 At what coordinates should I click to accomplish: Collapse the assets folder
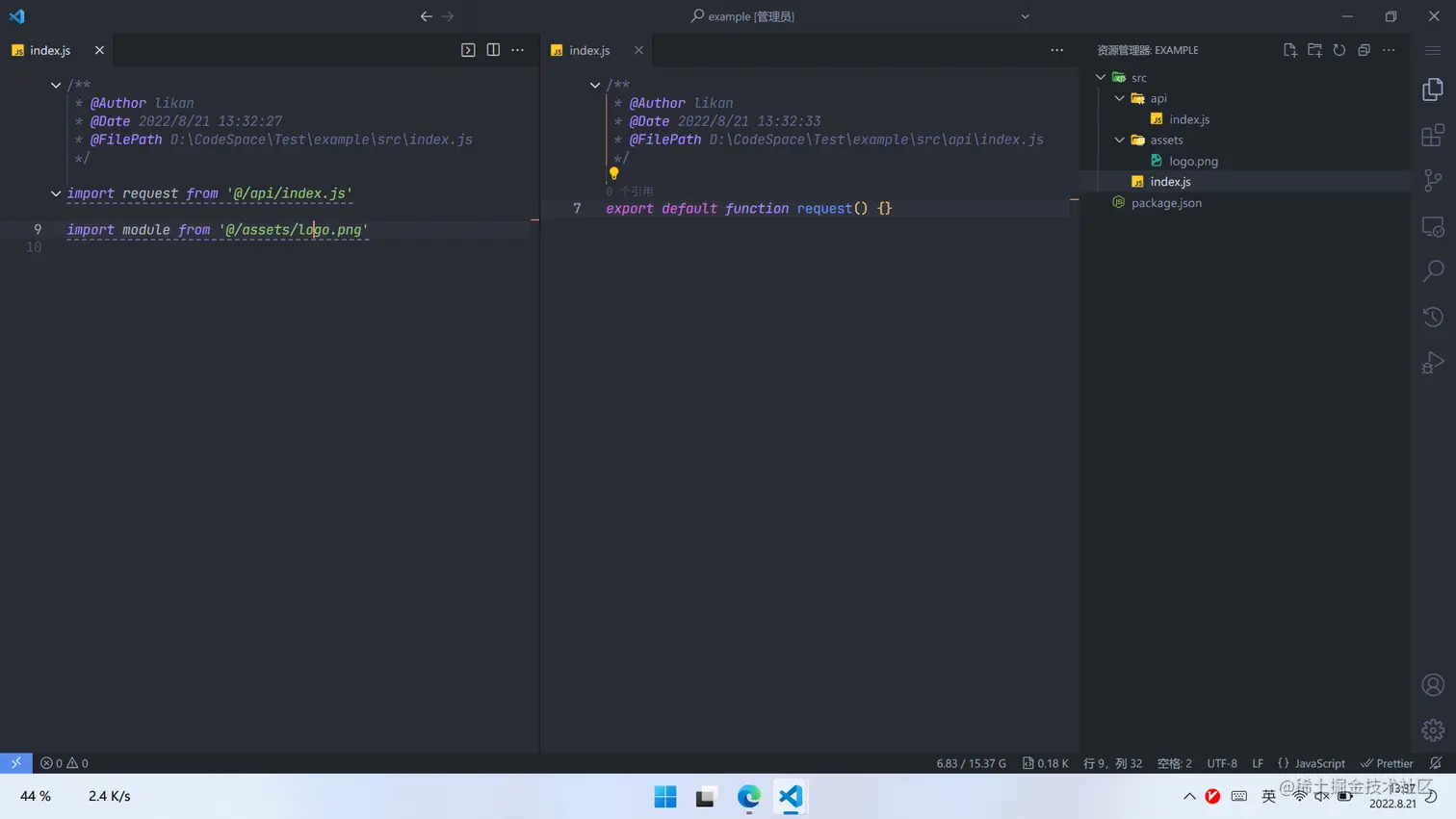point(1120,140)
